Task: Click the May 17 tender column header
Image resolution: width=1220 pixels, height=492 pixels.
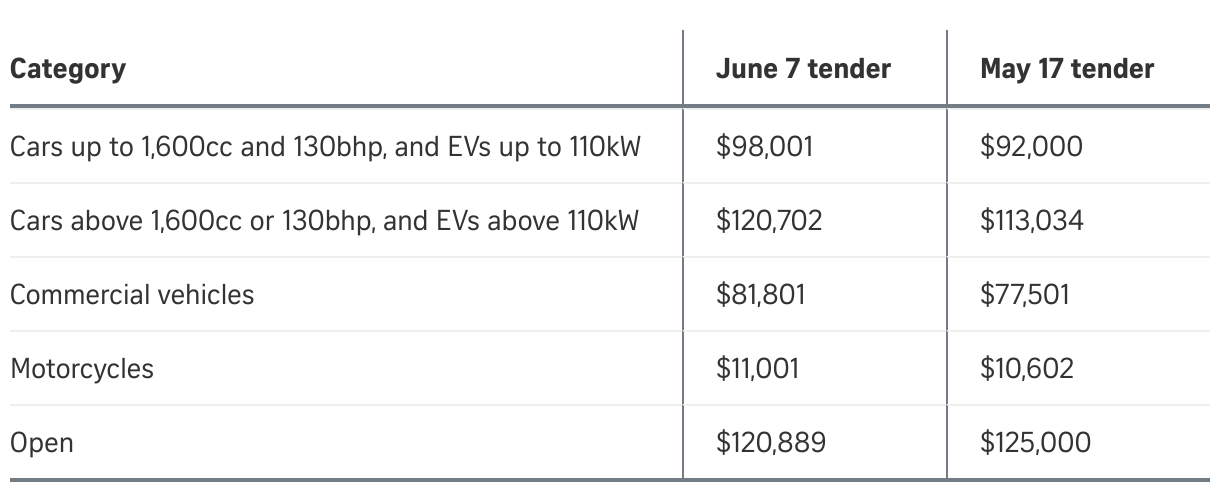Action: click(x=1067, y=69)
